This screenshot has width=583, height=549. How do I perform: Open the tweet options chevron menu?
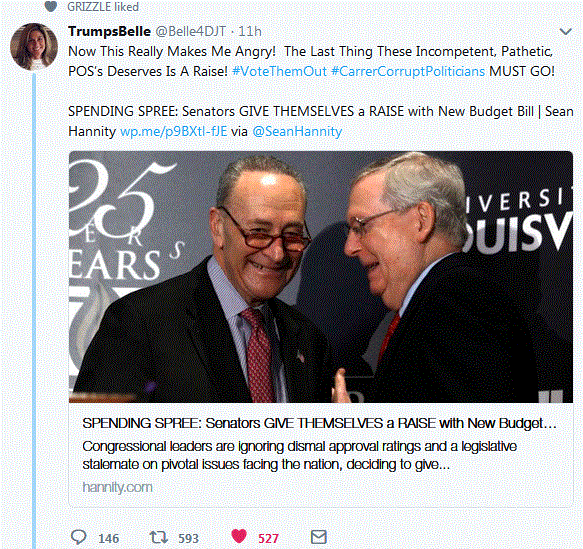pyautogui.click(x=566, y=32)
